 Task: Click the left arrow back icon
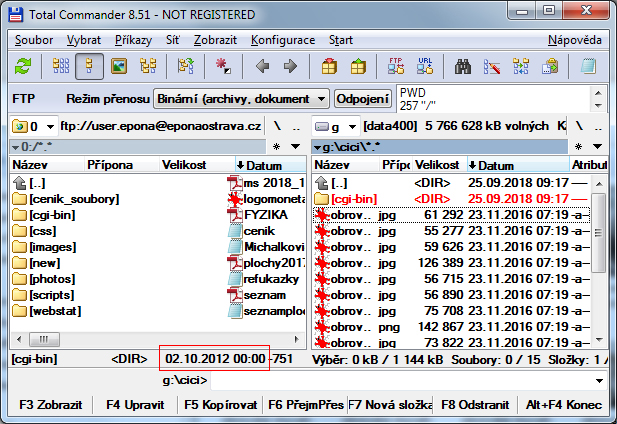click(263, 67)
